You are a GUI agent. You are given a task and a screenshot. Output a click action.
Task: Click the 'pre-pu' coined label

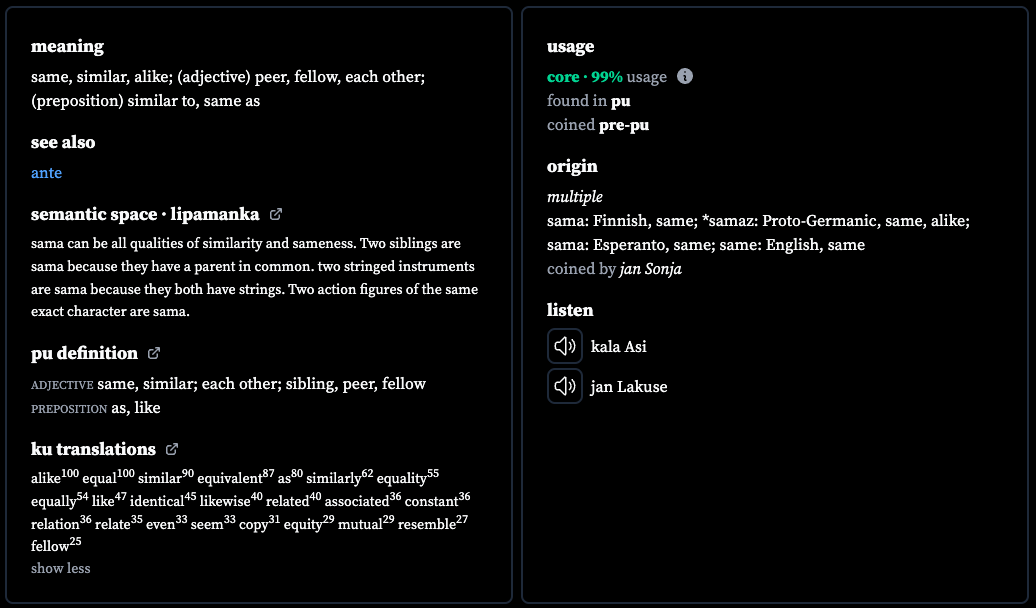pos(624,125)
